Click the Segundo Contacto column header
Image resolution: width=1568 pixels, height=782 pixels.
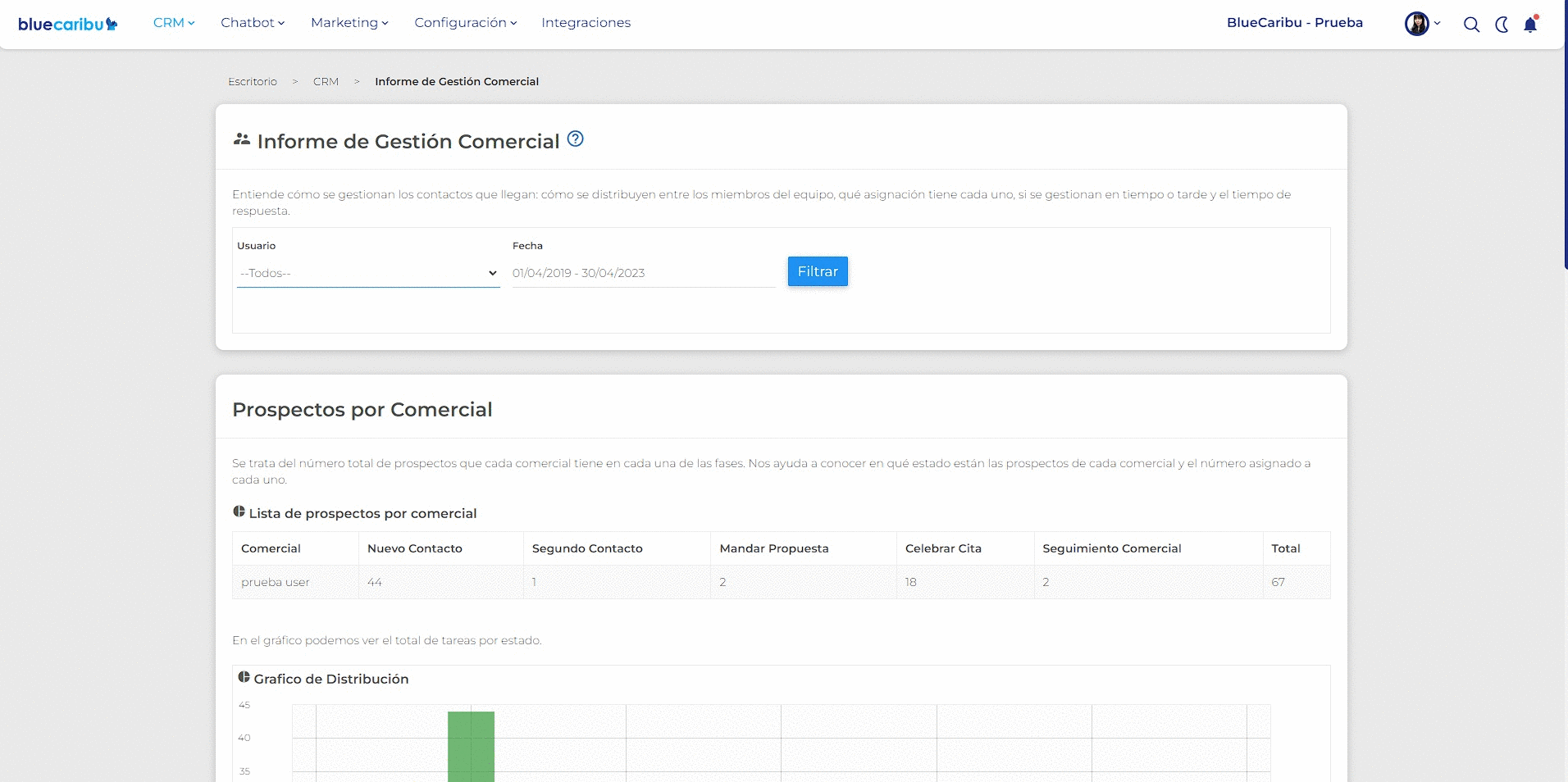point(617,548)
